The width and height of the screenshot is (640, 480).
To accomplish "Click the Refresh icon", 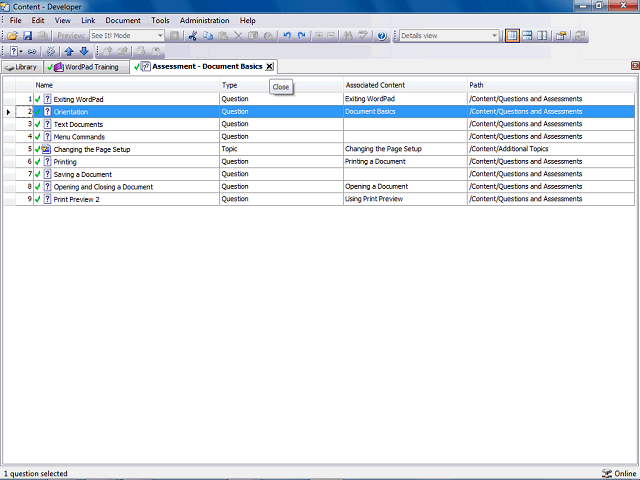I will coord(579,36).
